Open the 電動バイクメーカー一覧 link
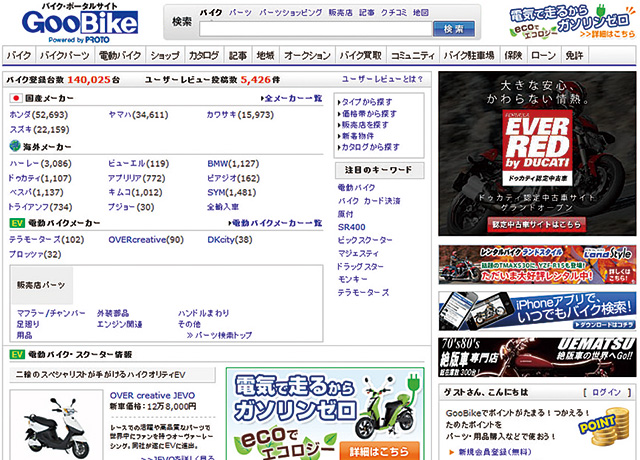The image size is (640, 460). point(275,223)
